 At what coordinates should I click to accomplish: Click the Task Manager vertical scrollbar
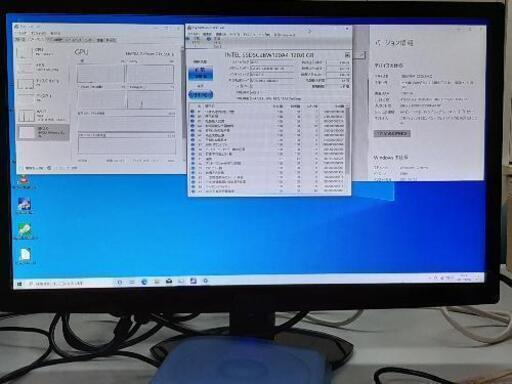183,93
